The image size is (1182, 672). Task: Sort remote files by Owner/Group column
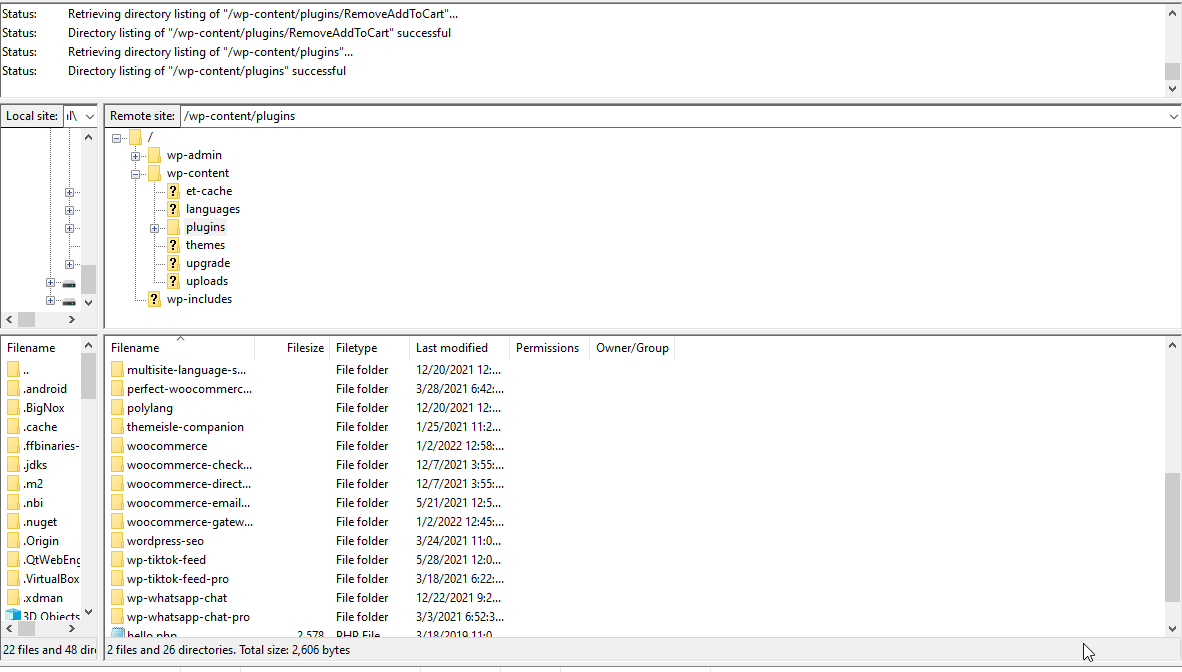(632, 348)
